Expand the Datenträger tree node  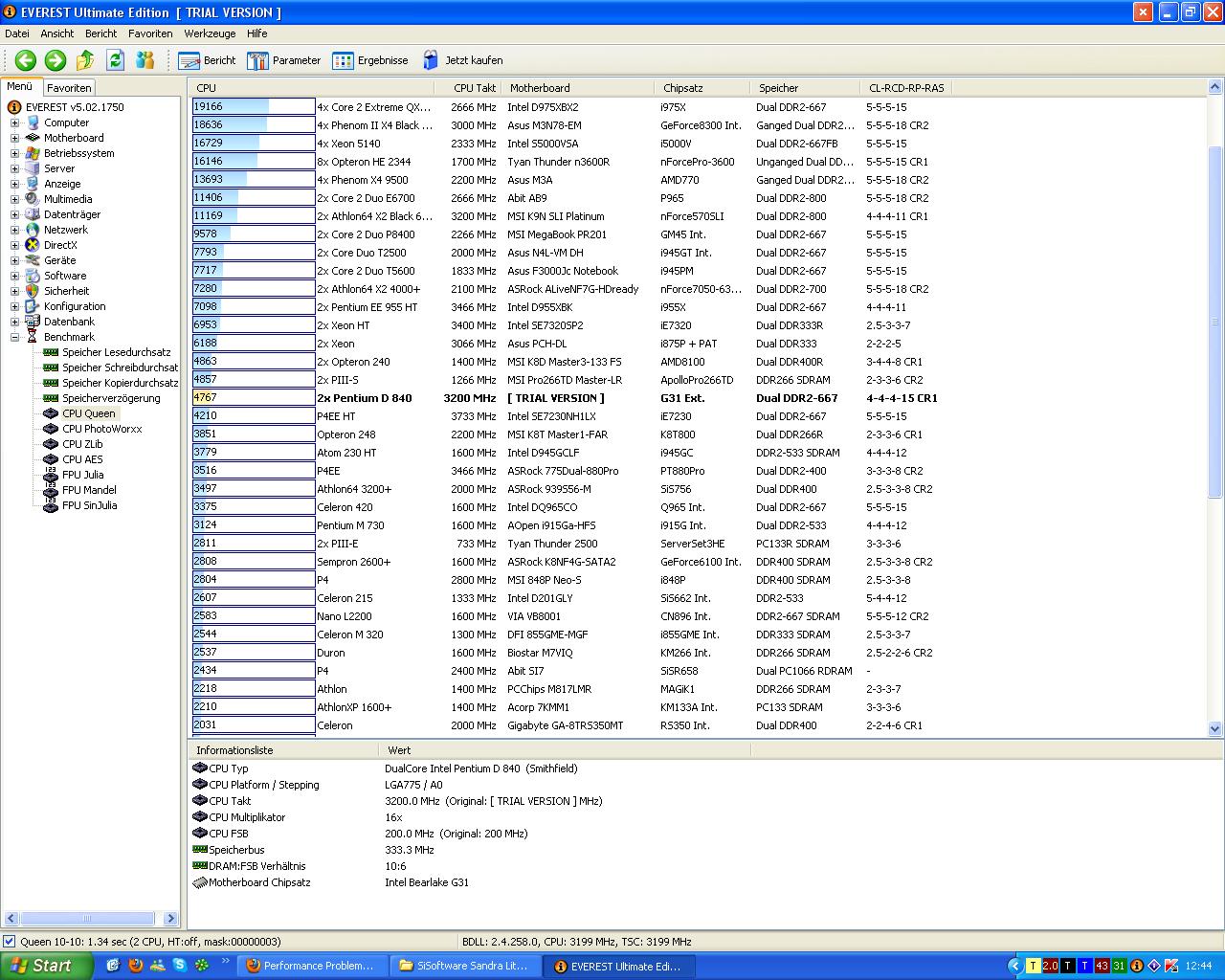coord(14,214)
